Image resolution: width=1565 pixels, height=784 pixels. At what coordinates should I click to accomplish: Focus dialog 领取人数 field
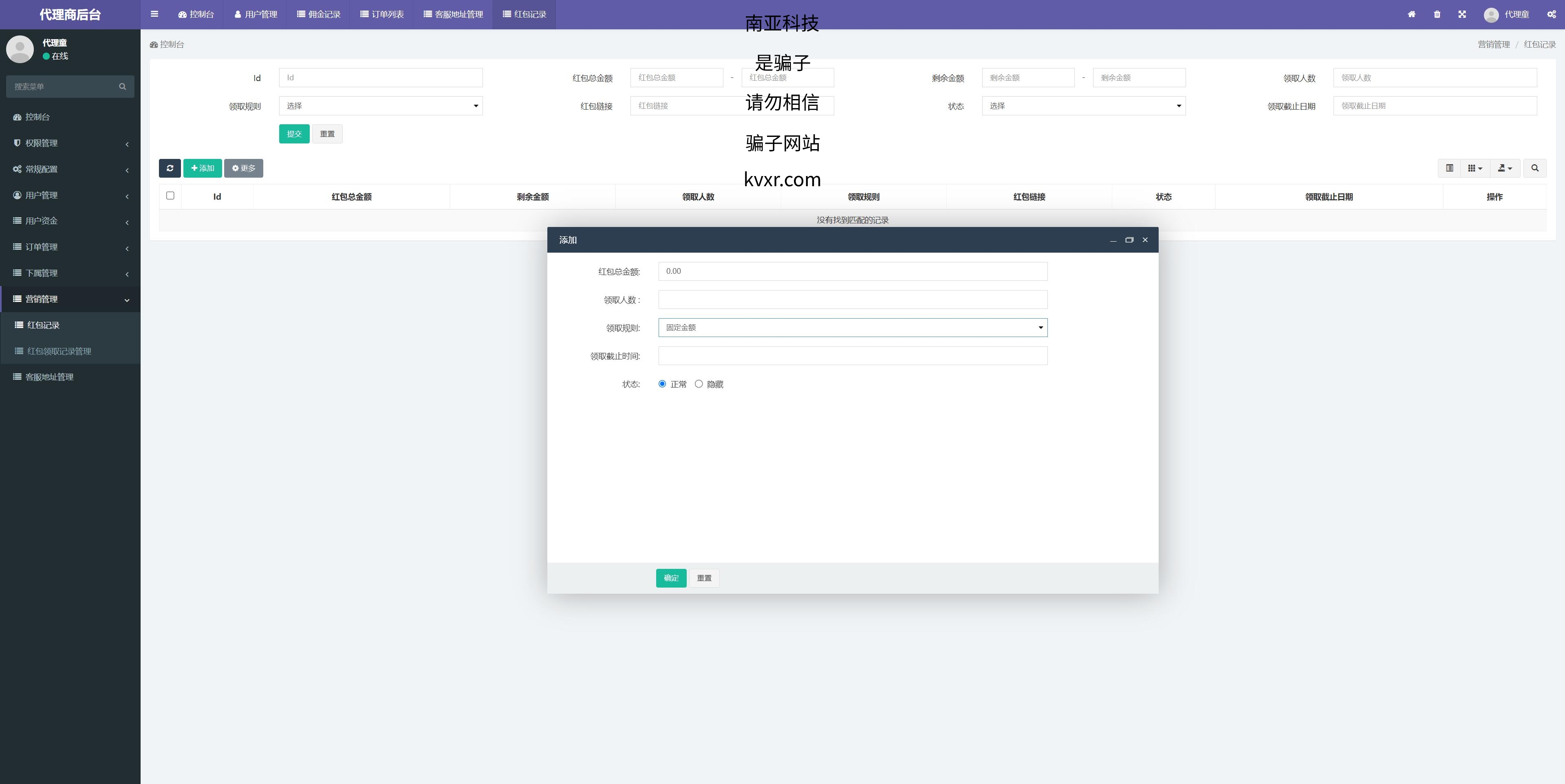853,300
